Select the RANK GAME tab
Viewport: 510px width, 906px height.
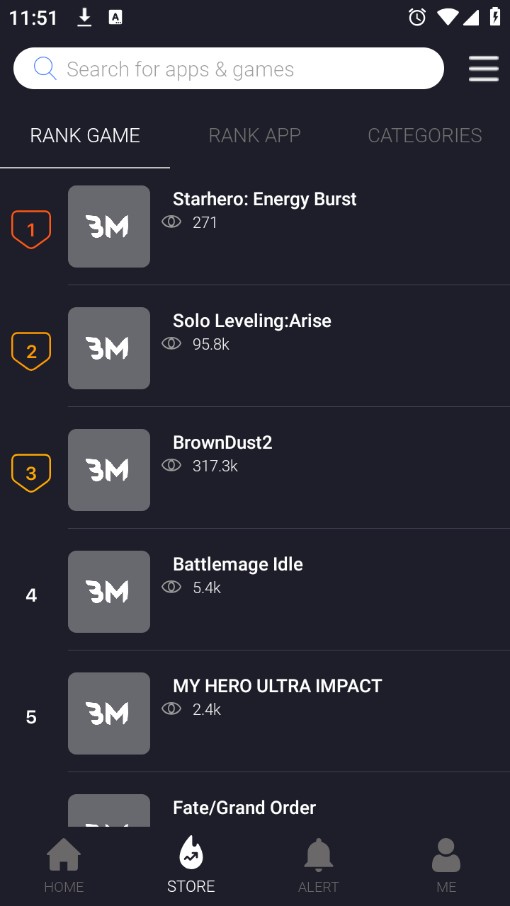point(85,135)
